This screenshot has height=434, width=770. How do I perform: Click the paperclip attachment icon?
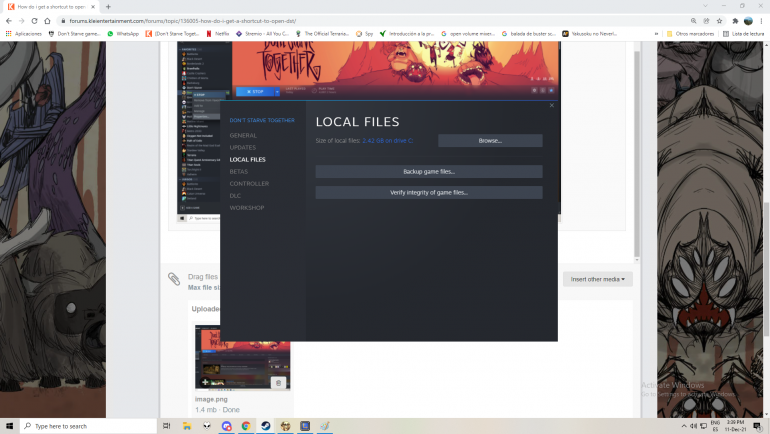[x=174, y=279]
